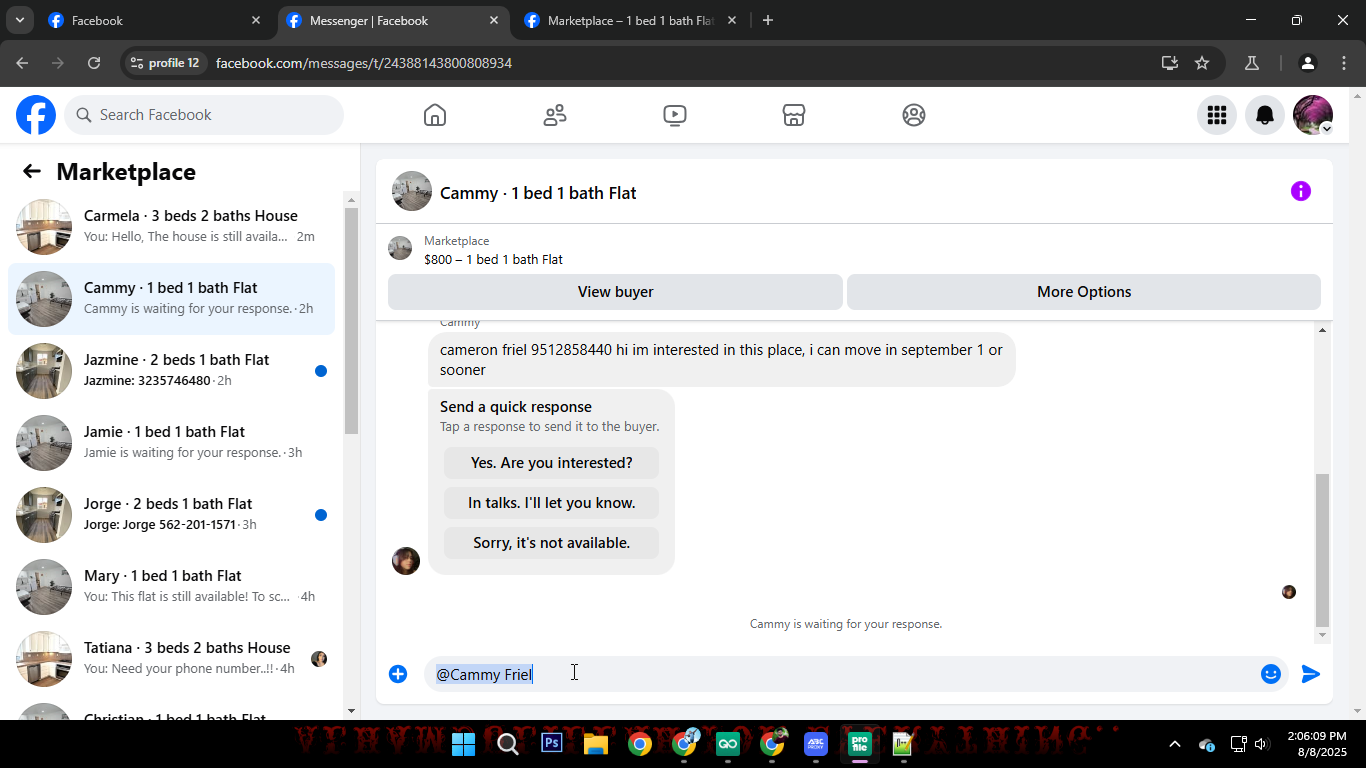Click the "Cammy is waiting for your response." status text

[x=846, y=624]
